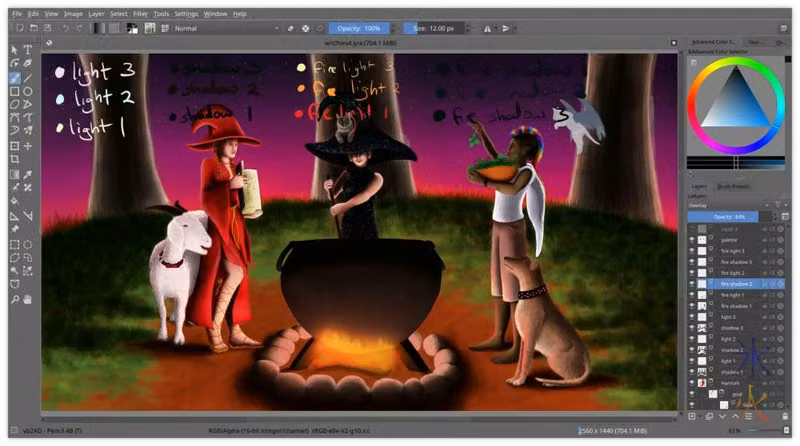Select the 'shadow 3' layer thumbnail
The height and width of the screenshot is (446, 800).
click(x=702, y=328)
